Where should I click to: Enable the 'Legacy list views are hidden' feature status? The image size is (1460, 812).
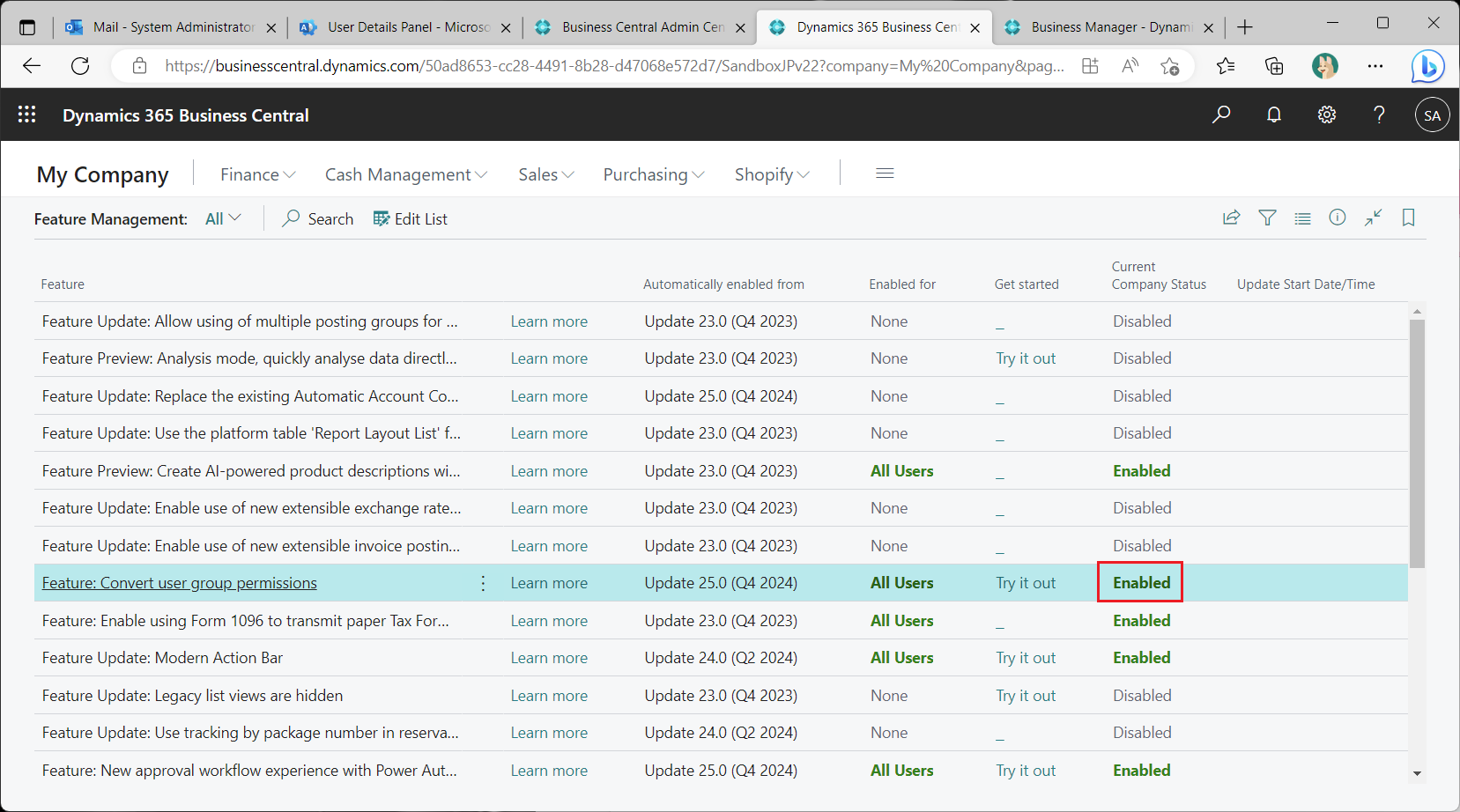(x=1142, y=695)
